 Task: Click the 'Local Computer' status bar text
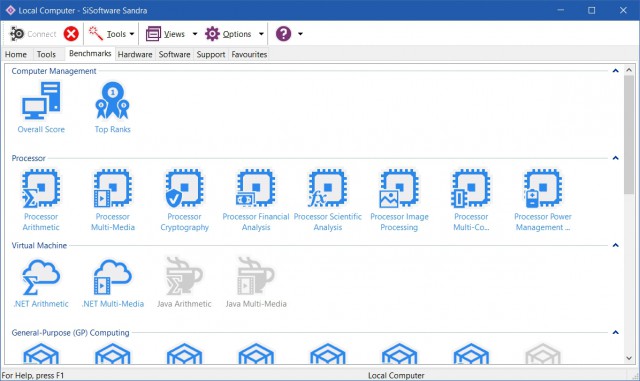[x=396, y=375]
